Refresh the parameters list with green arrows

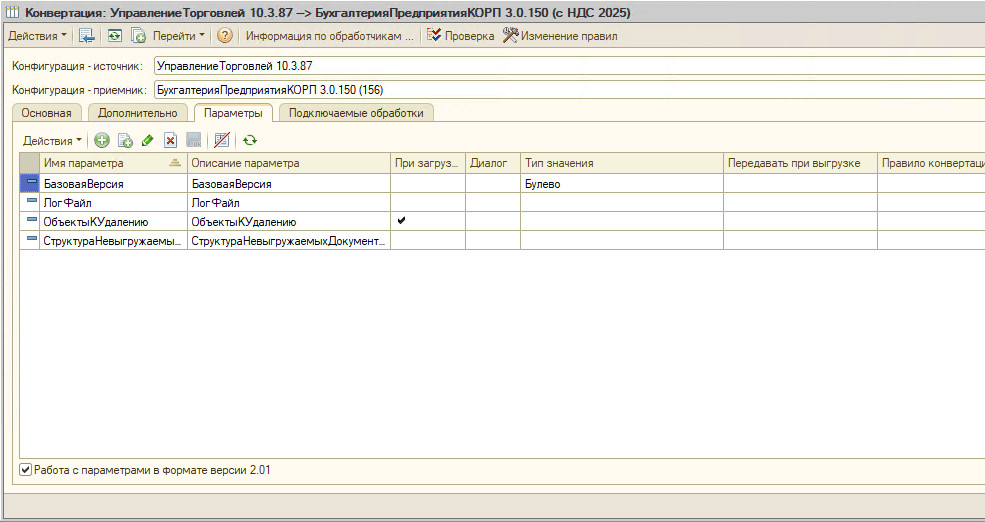250,140
